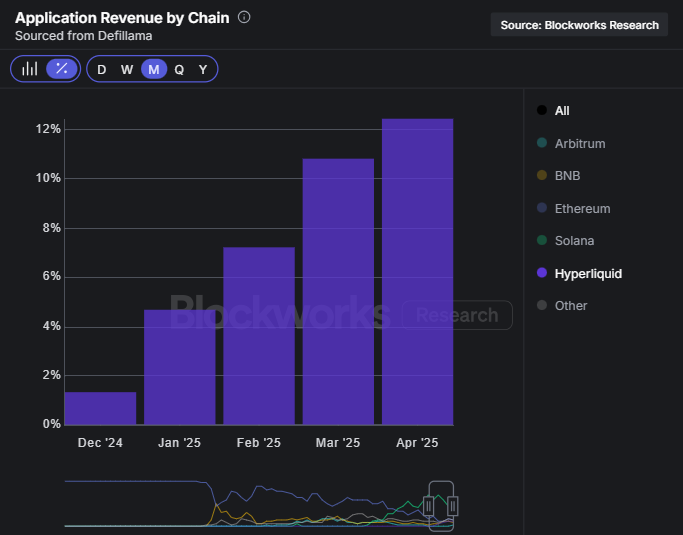Image resolution: width=683 pixels, height=535 pixels.
Task: Click the Jan '25 axis label
Action: pos(179,443)
